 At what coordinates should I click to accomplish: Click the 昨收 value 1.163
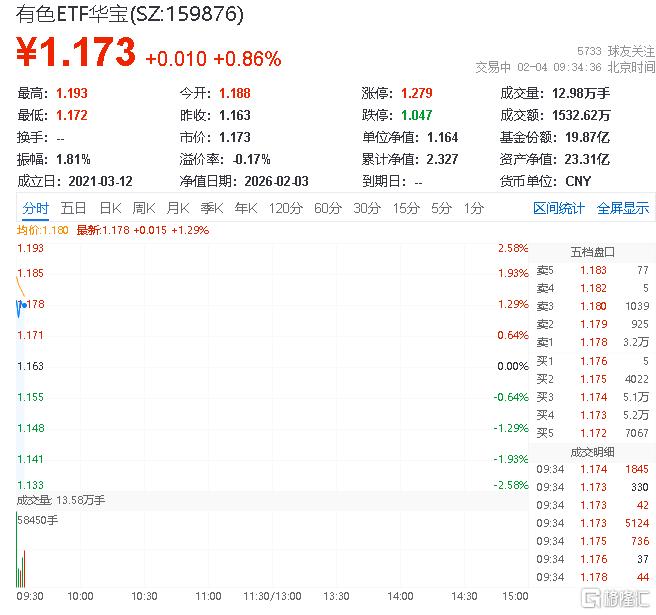(x=235, y=115)
